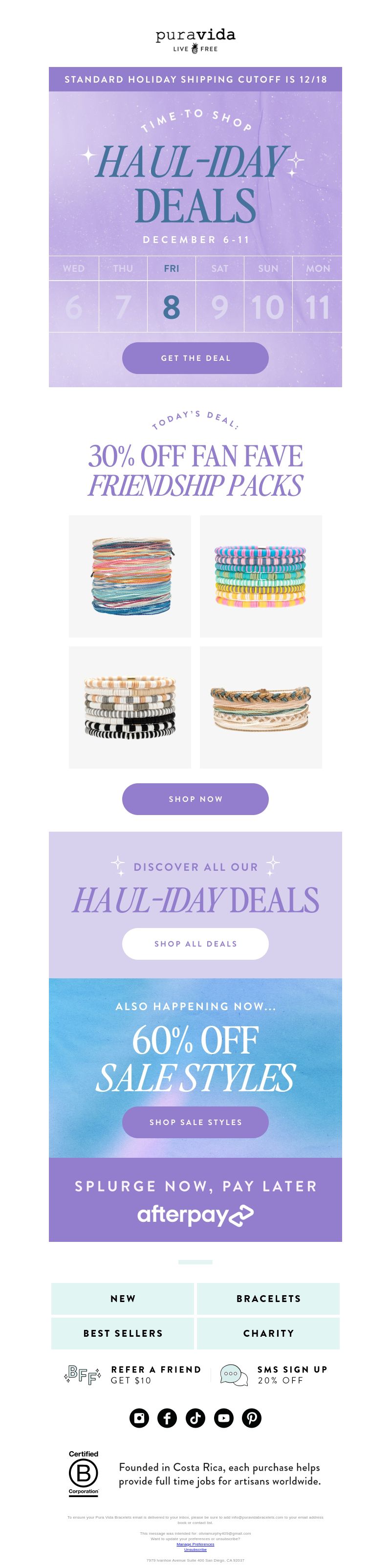This screenshot has height=1568, width=391.
Task: Select the black and white bead bracelet pack
Action: click(130, 707)
